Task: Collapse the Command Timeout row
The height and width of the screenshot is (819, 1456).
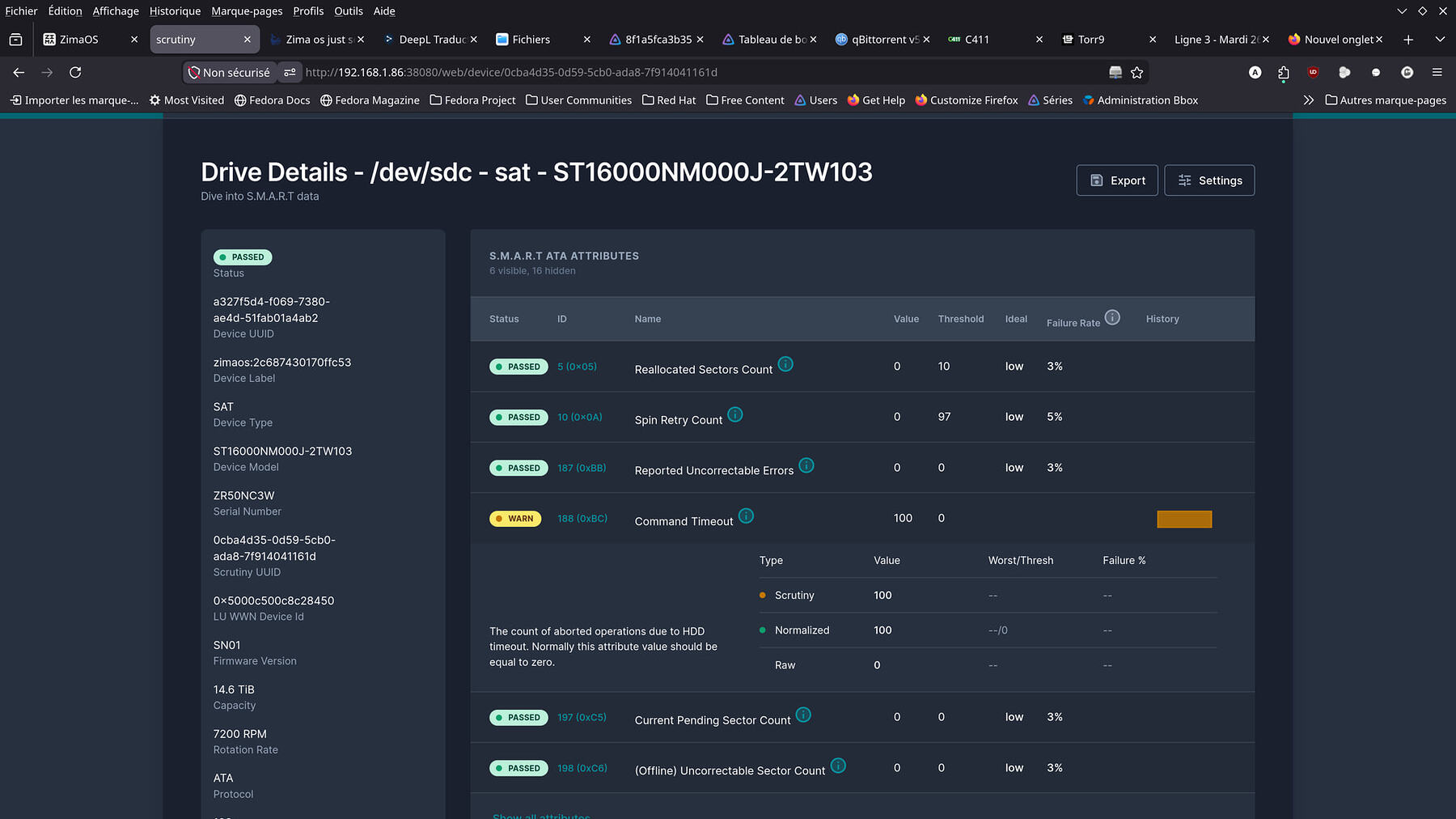Action: pos(862,519)
